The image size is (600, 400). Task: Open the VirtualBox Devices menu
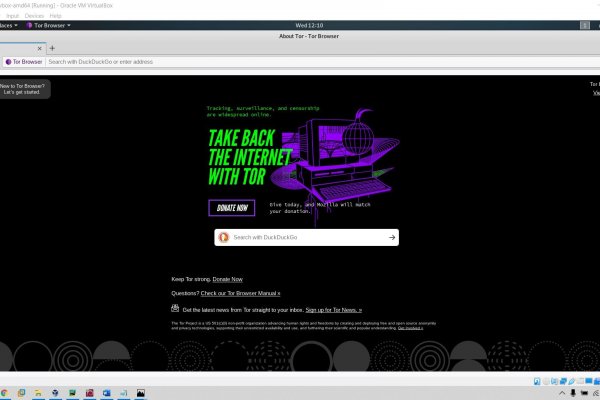point(34,16)
